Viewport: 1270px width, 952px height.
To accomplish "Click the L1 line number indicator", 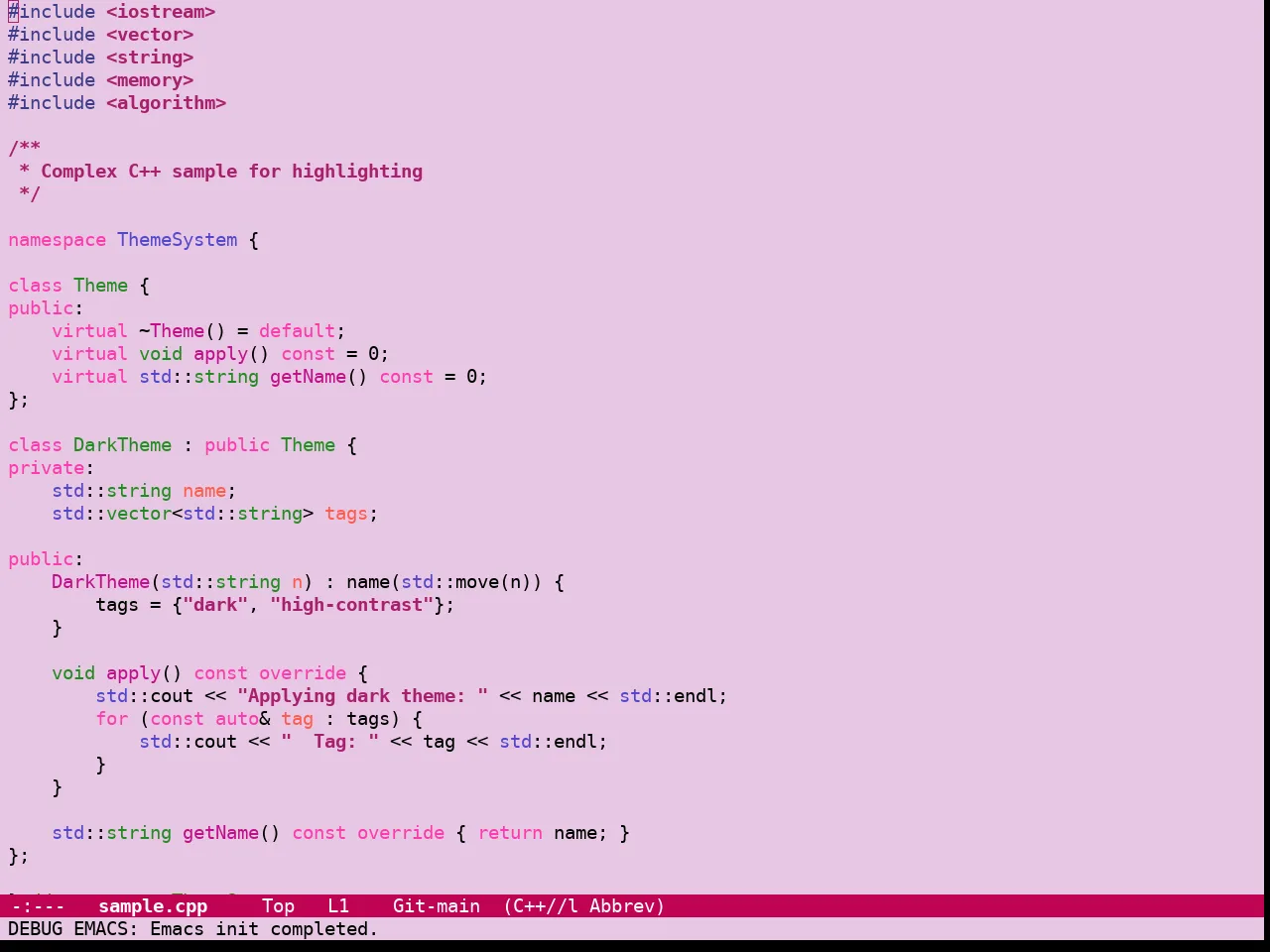I will (x=338, y=905).
